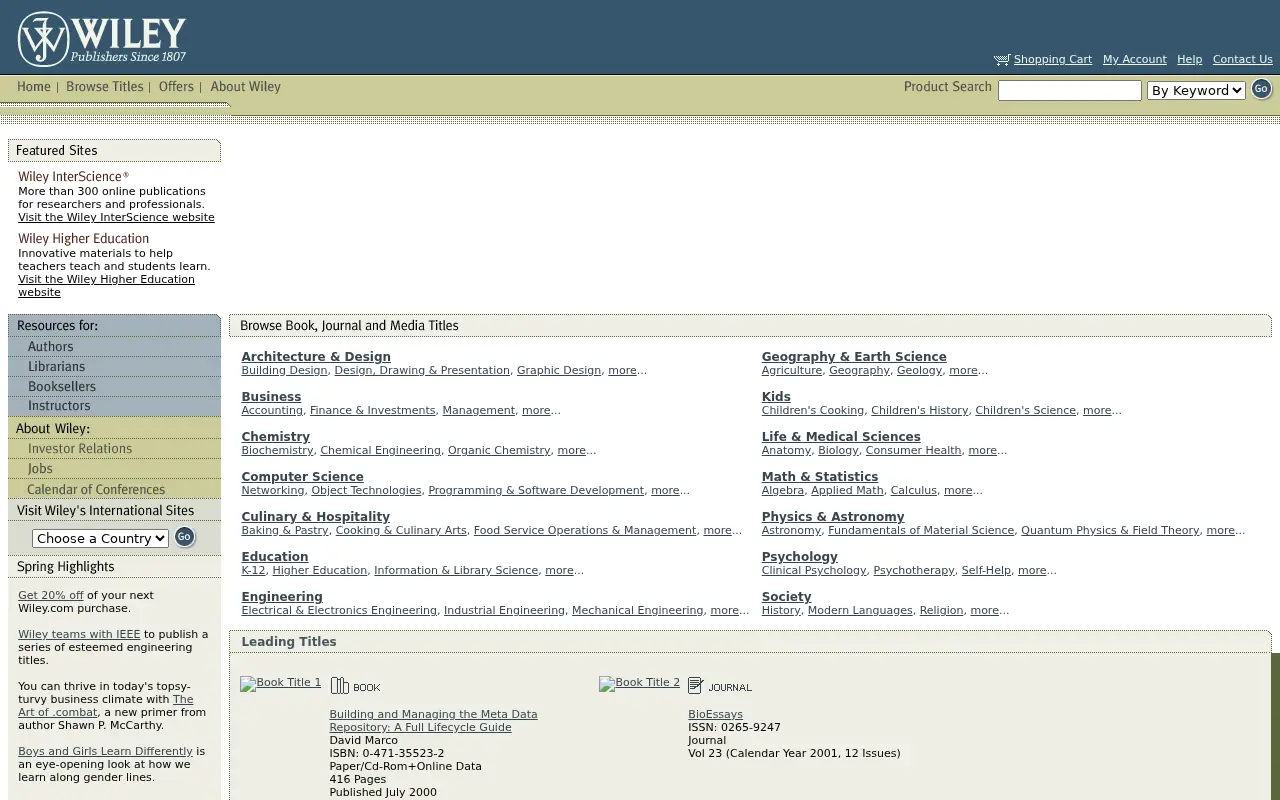Open the Geography & Earth Science category
This screenshot has height=800, width=1280.
[x=854, y=357]
